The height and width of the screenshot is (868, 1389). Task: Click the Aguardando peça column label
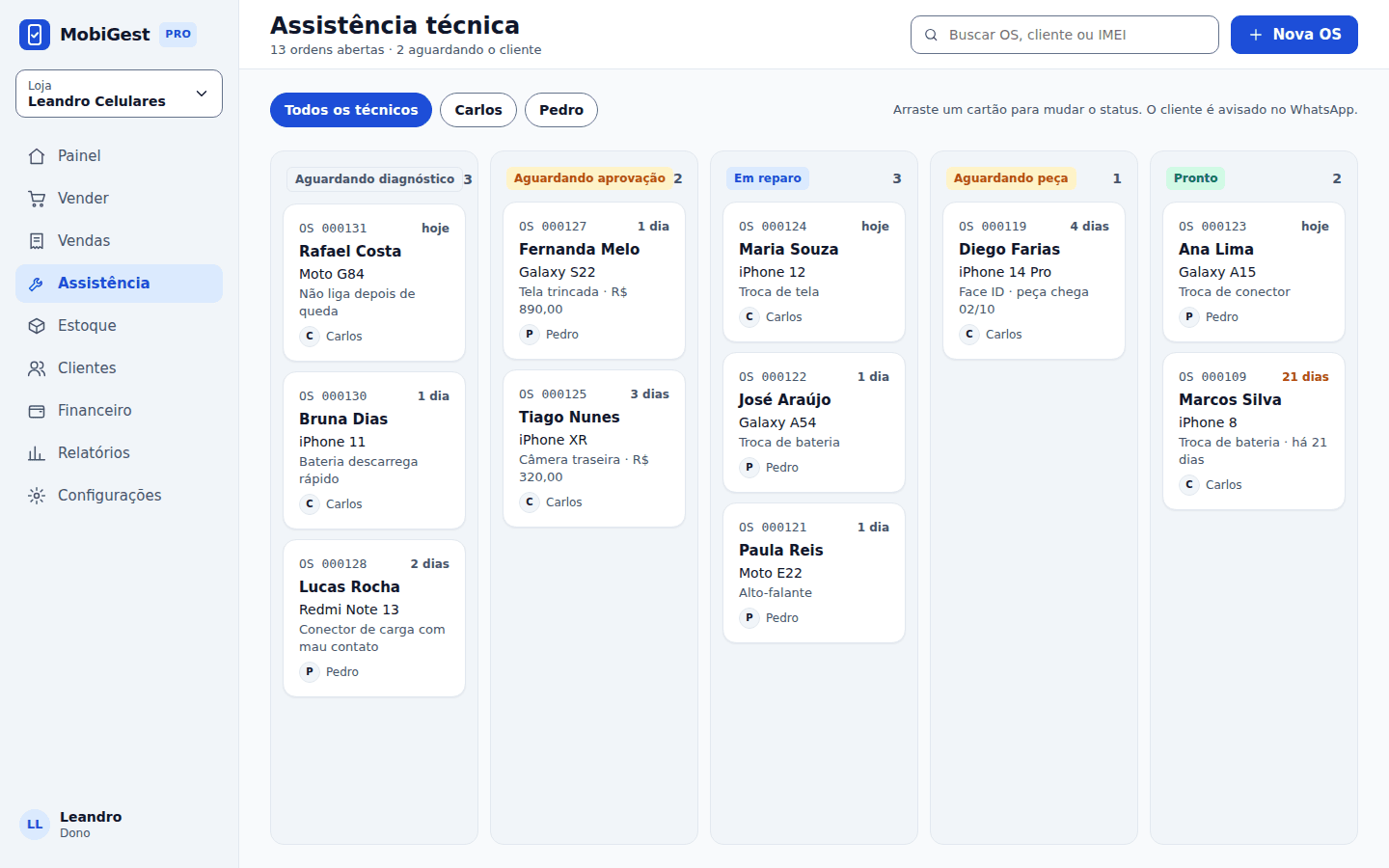pos(1011,178)
